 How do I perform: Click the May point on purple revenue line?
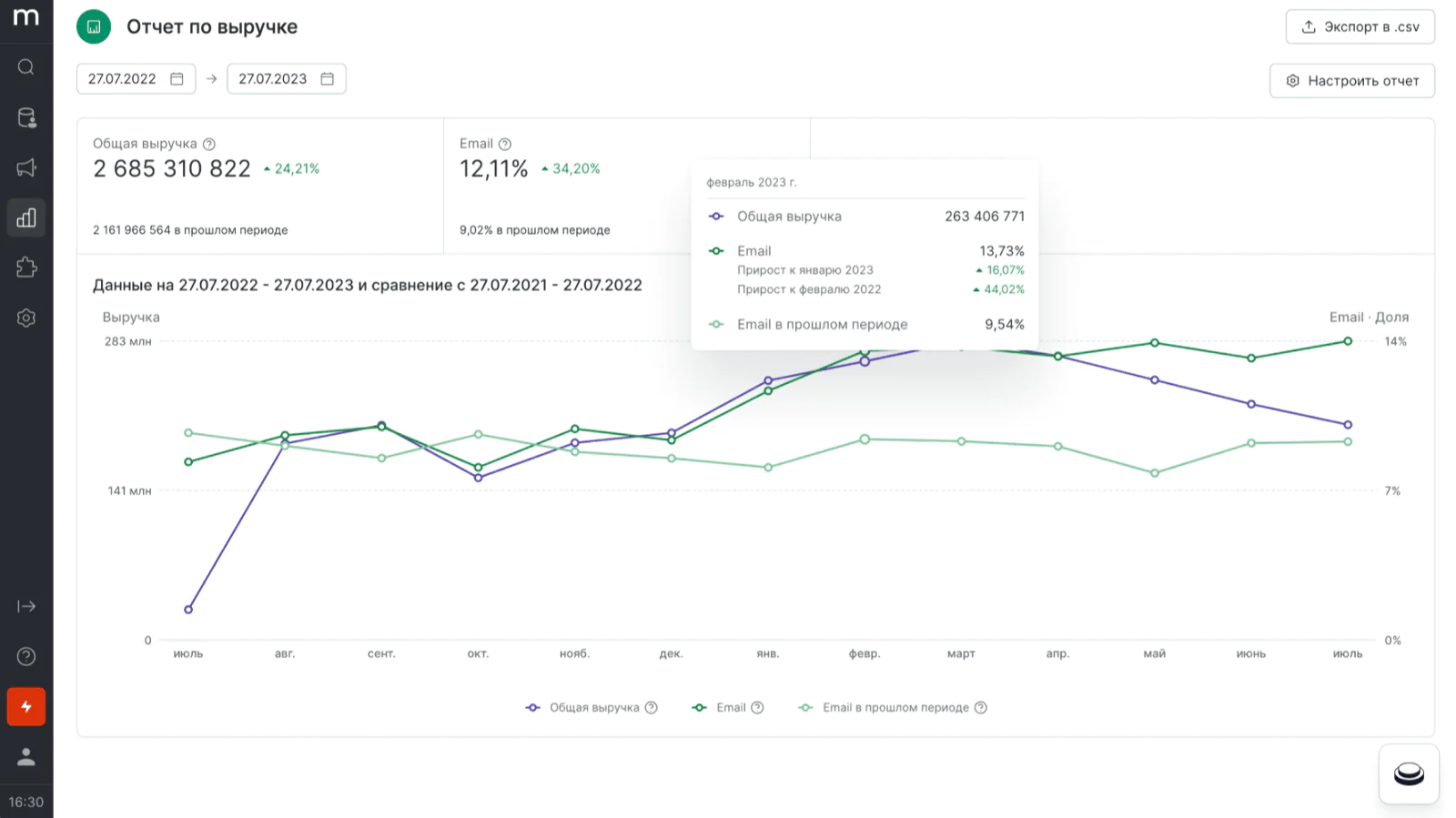1154,380
